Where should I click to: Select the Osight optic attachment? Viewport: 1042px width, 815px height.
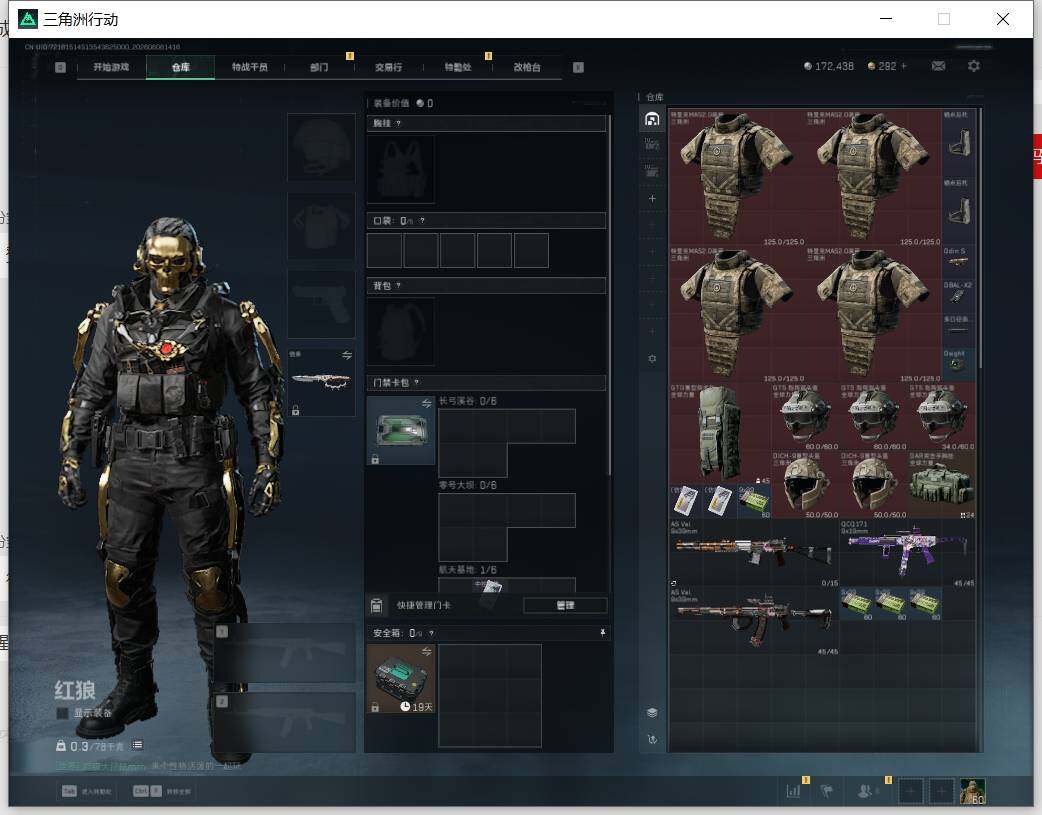[958, 364]
